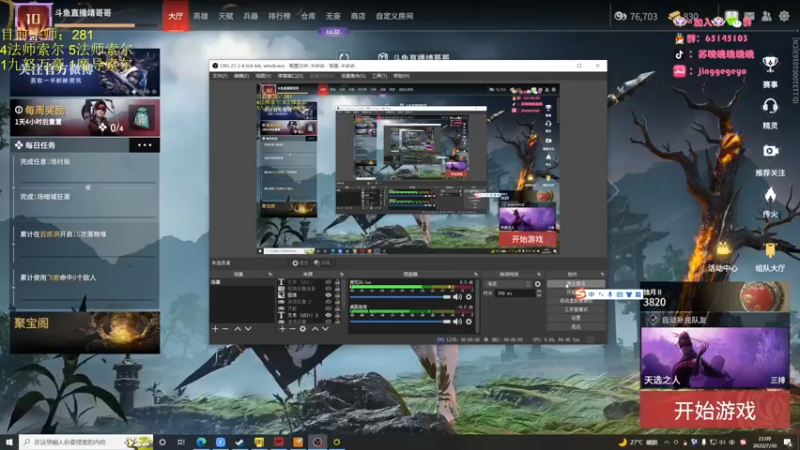The width and height of the screenshot is (800, 450).
Task: Open desktop audio settings gear in mixer
Action: coord(468,321)
